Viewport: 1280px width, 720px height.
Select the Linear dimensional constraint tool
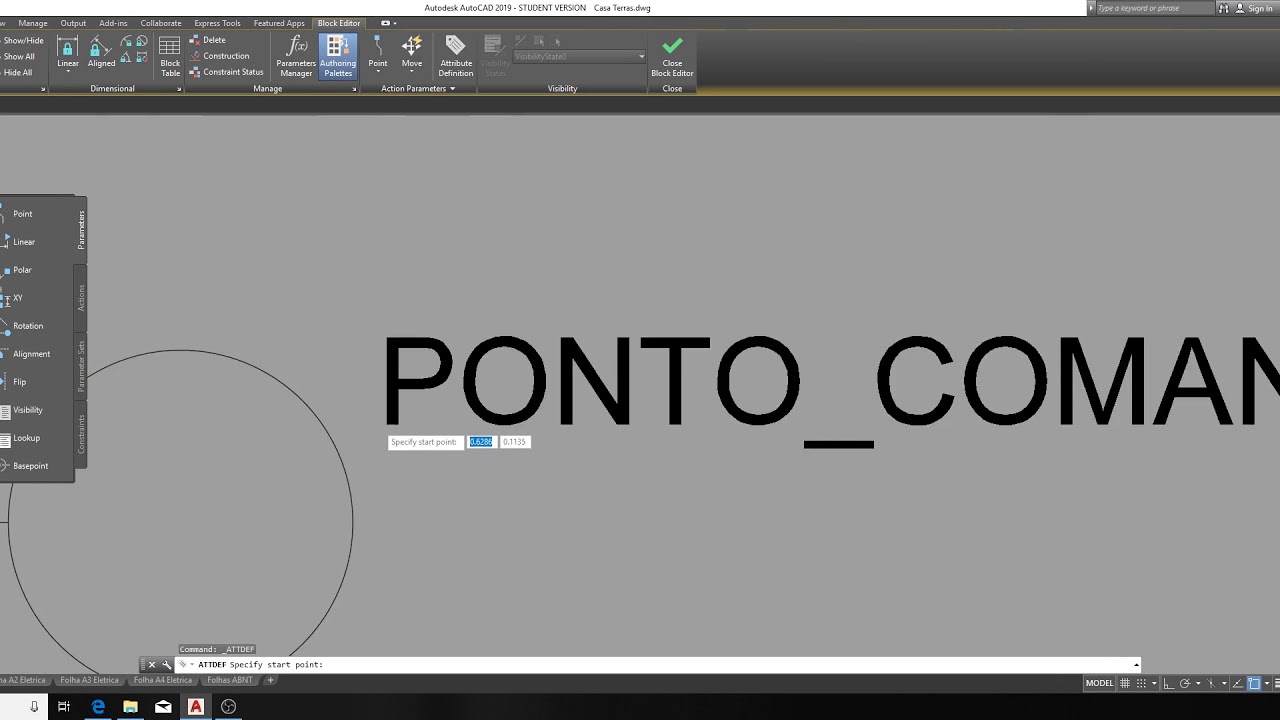[x=67, y=51]
